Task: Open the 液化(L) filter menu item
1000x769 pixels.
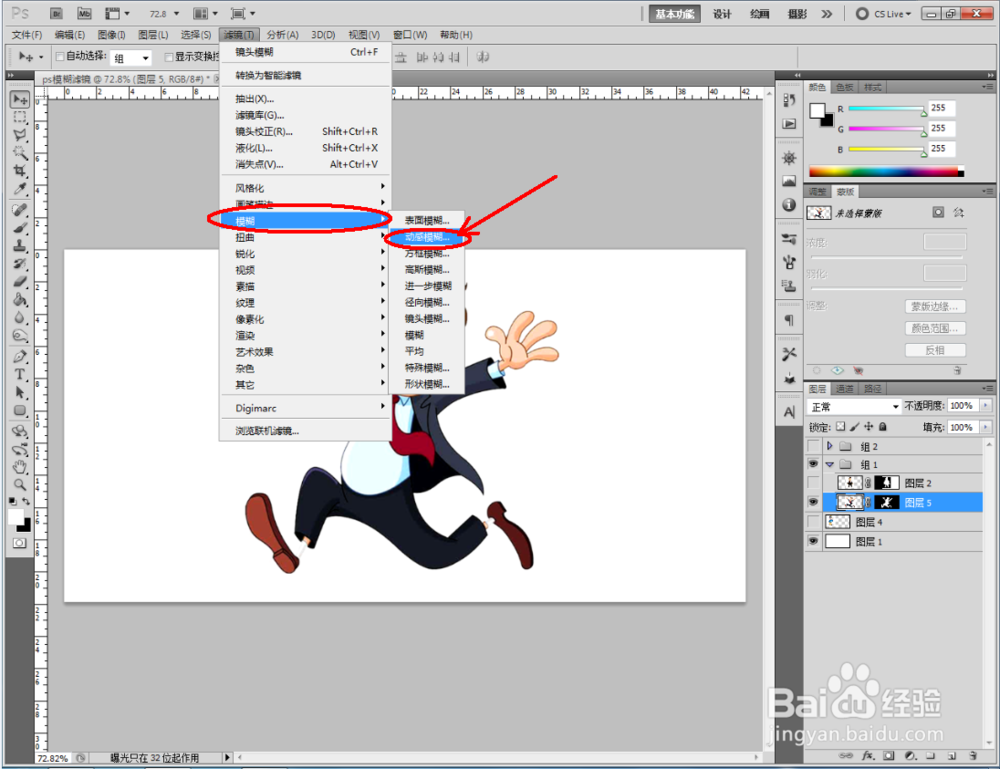Action: coord(305,148)
